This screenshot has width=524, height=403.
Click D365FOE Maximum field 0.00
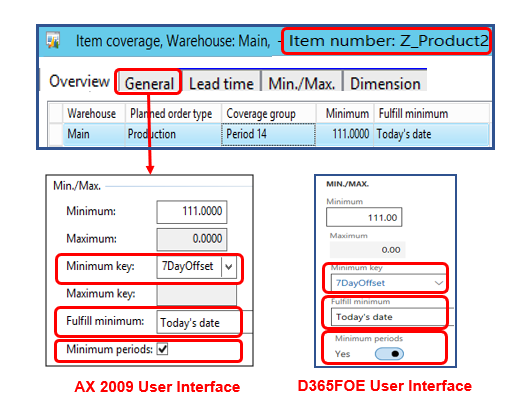tap(367, 250)
